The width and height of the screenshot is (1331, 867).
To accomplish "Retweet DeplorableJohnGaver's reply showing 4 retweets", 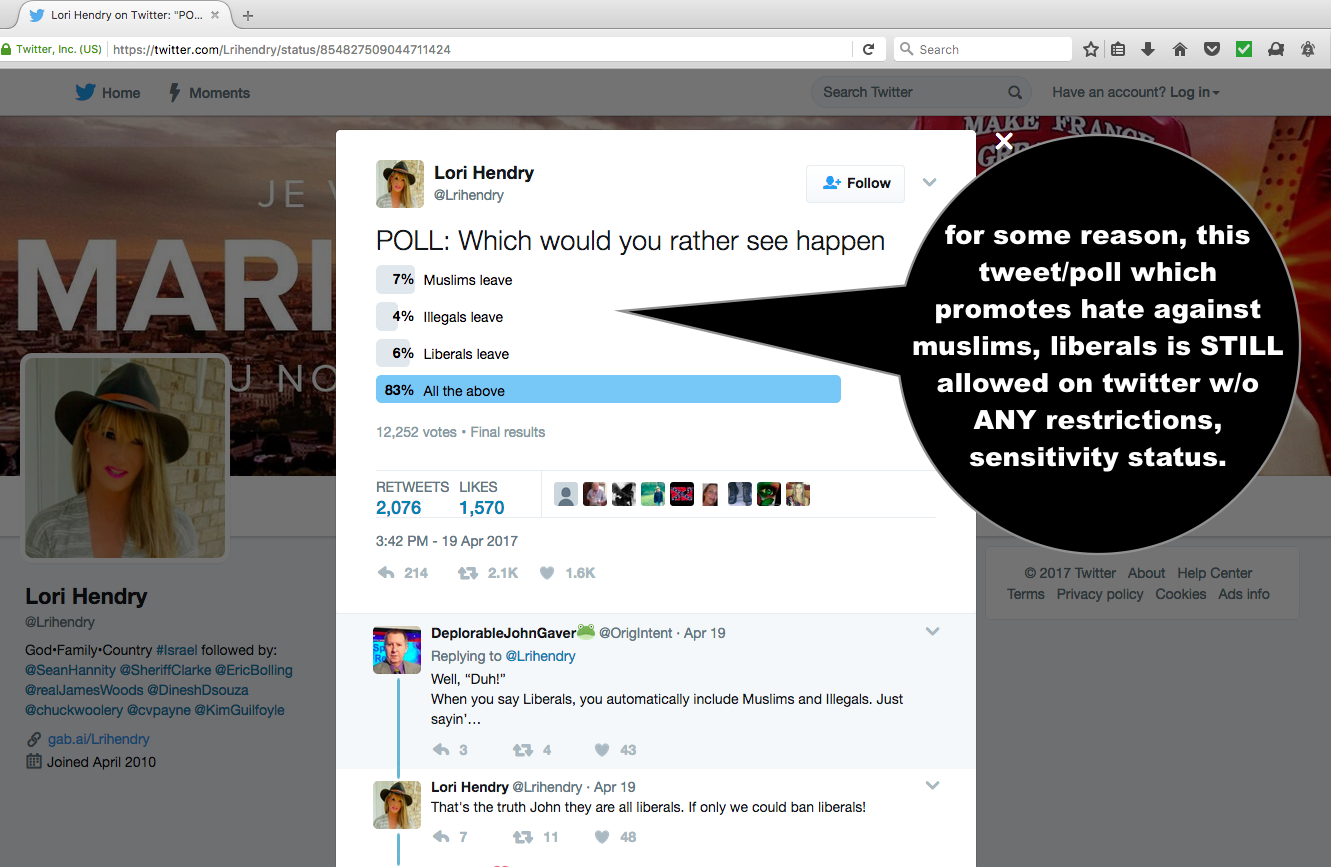I will [x=522, y=750].
